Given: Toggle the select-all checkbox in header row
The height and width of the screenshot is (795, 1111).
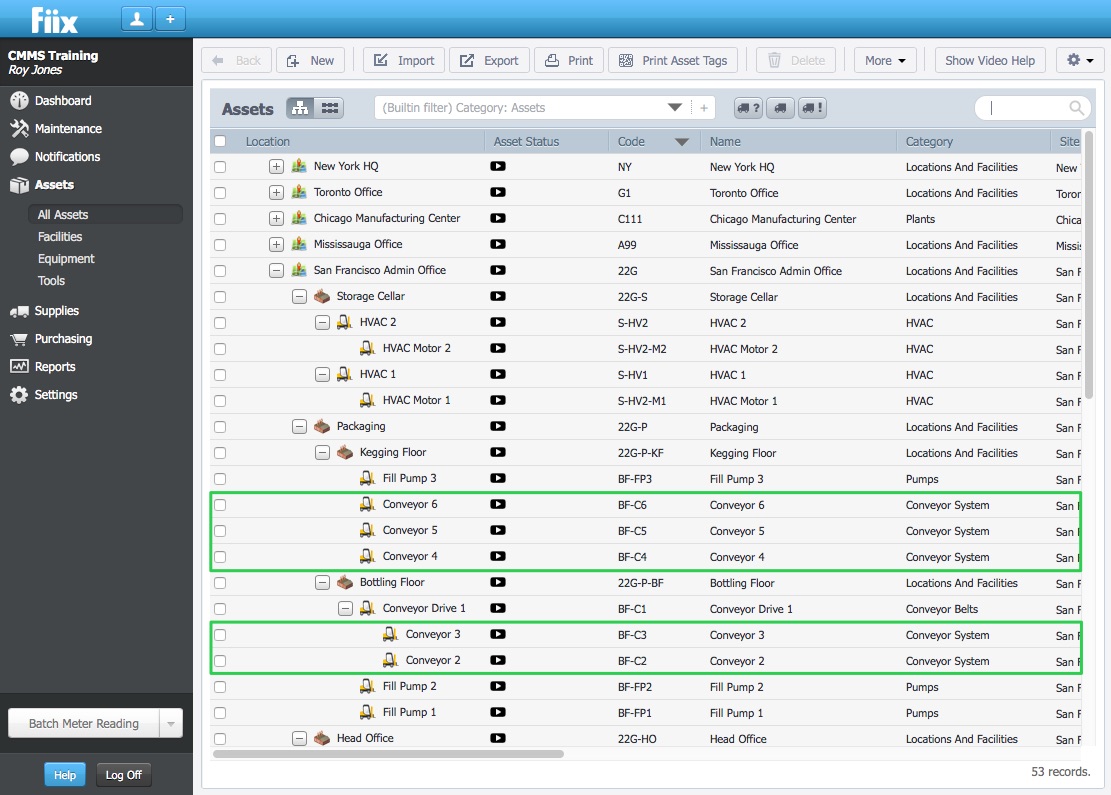Looking at the screenshot, I should (x=220, y=141).
